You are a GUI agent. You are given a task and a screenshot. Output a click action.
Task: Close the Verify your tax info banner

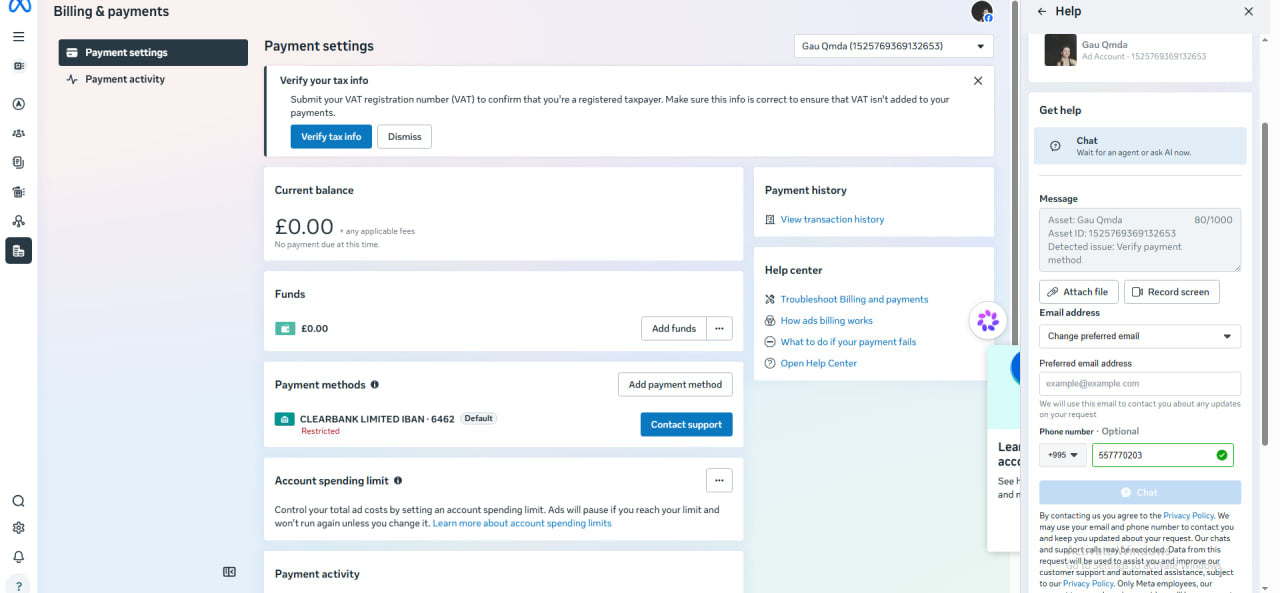click(x=978, y=80)
